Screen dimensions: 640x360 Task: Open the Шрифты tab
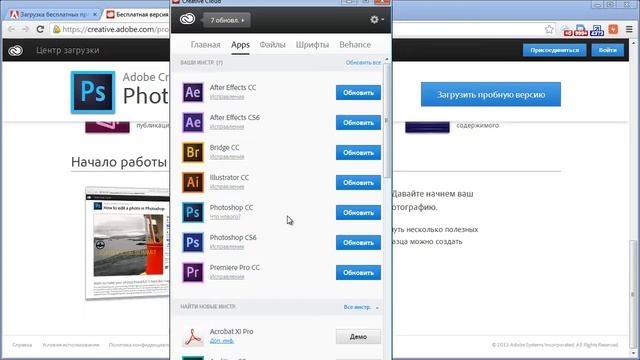312,44
